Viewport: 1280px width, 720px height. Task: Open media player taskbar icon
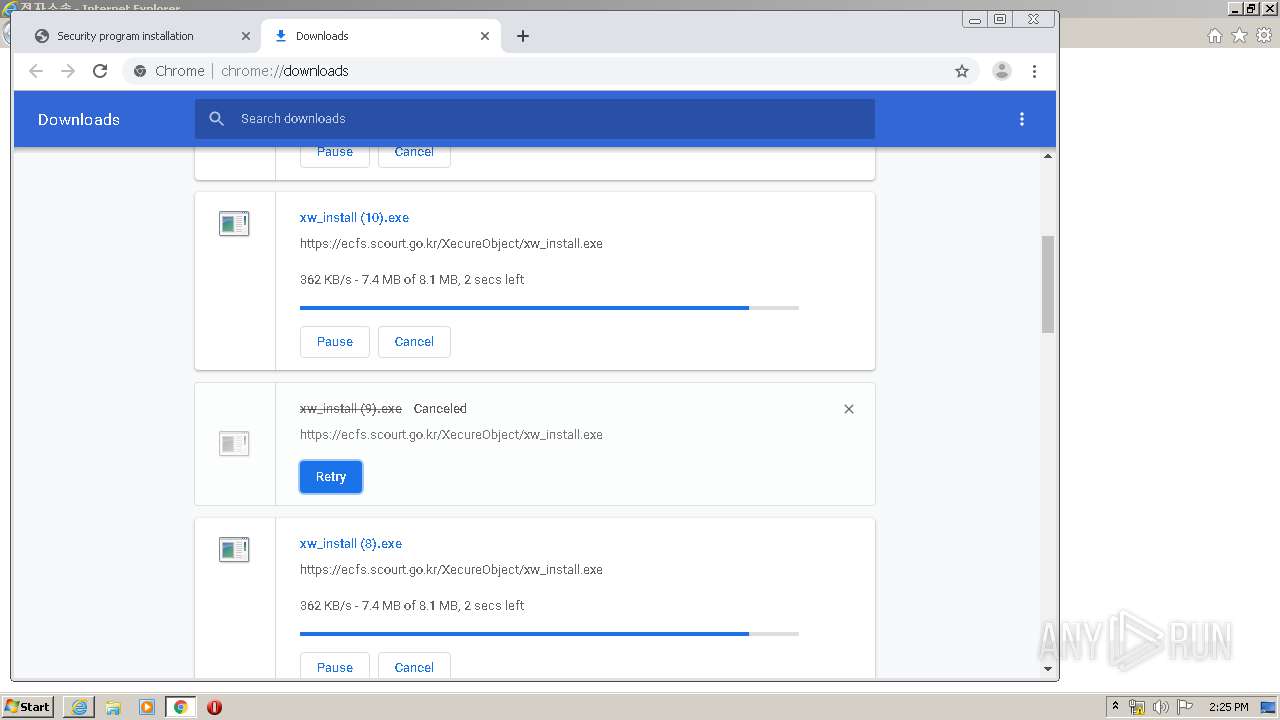coord(147,707)
